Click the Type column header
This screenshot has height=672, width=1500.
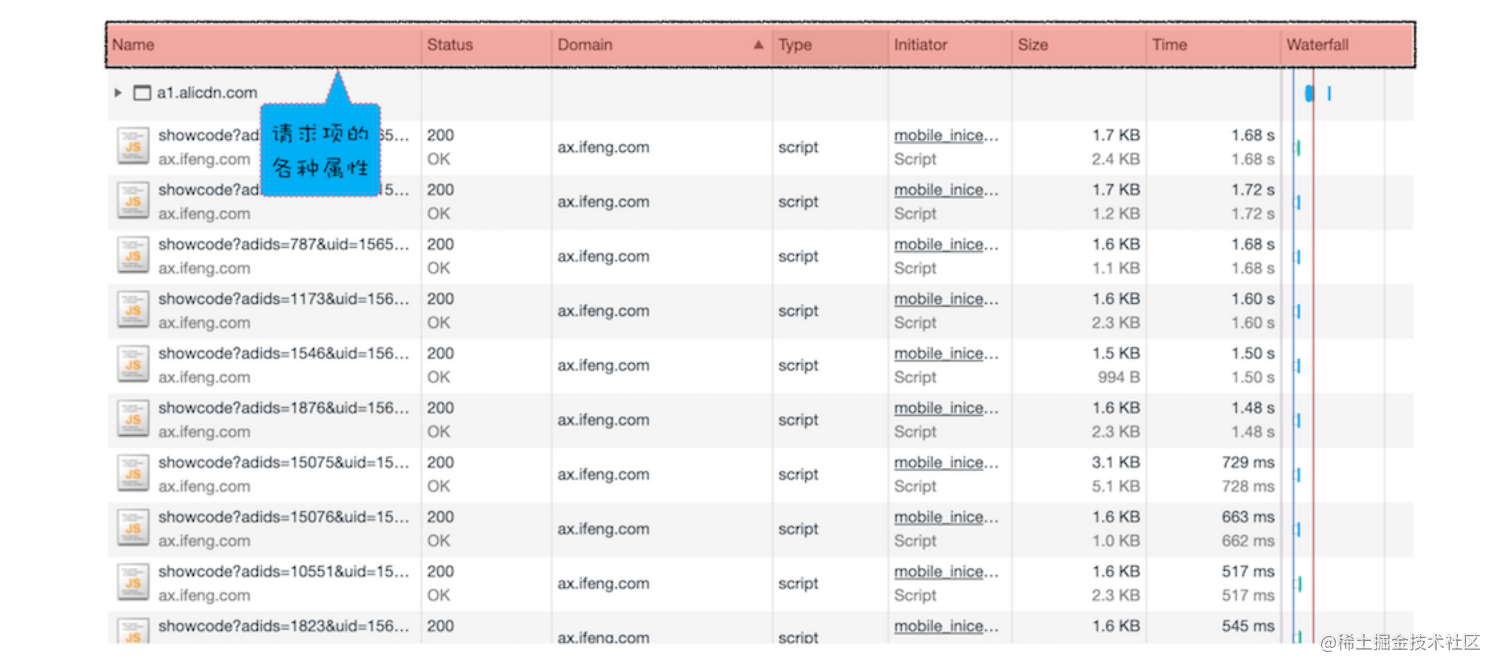(795, 45)
